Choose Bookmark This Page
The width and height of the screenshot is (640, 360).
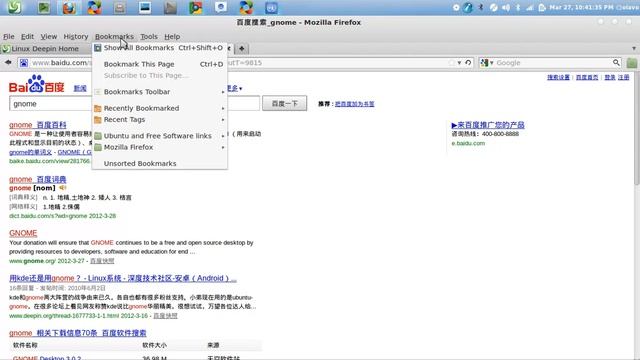160,64
